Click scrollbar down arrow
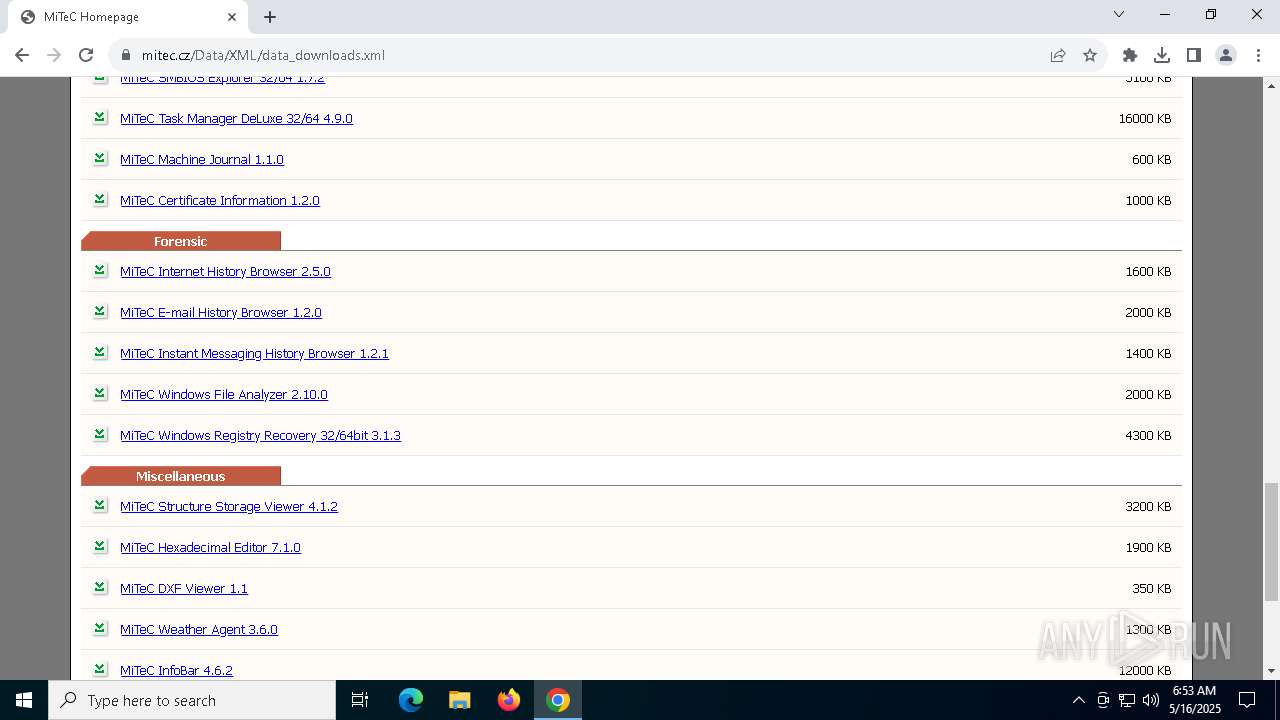This screenshot has height=720, width=1280. pyautogui.click(x=1271, y=671)
